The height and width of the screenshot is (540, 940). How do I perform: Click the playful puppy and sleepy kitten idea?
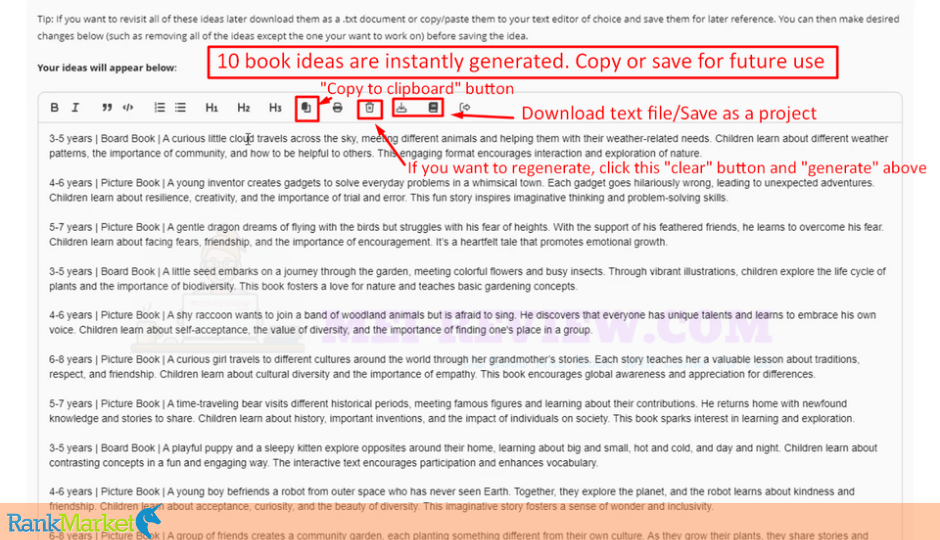point(463,455)
